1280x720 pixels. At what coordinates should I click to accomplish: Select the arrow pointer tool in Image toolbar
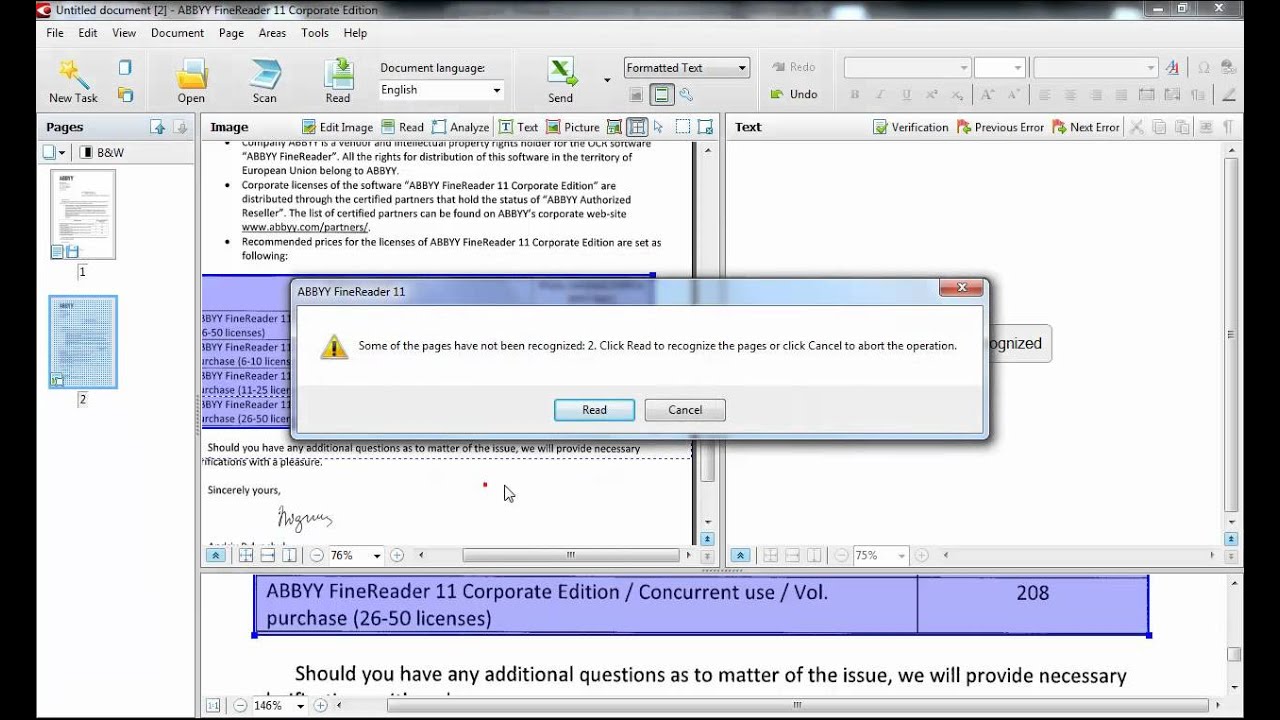coord(659,127)
